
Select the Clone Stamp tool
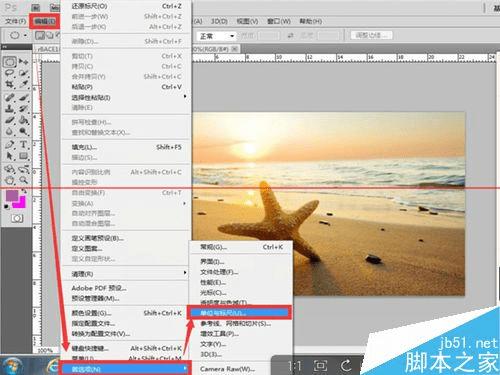coord(10,108)
